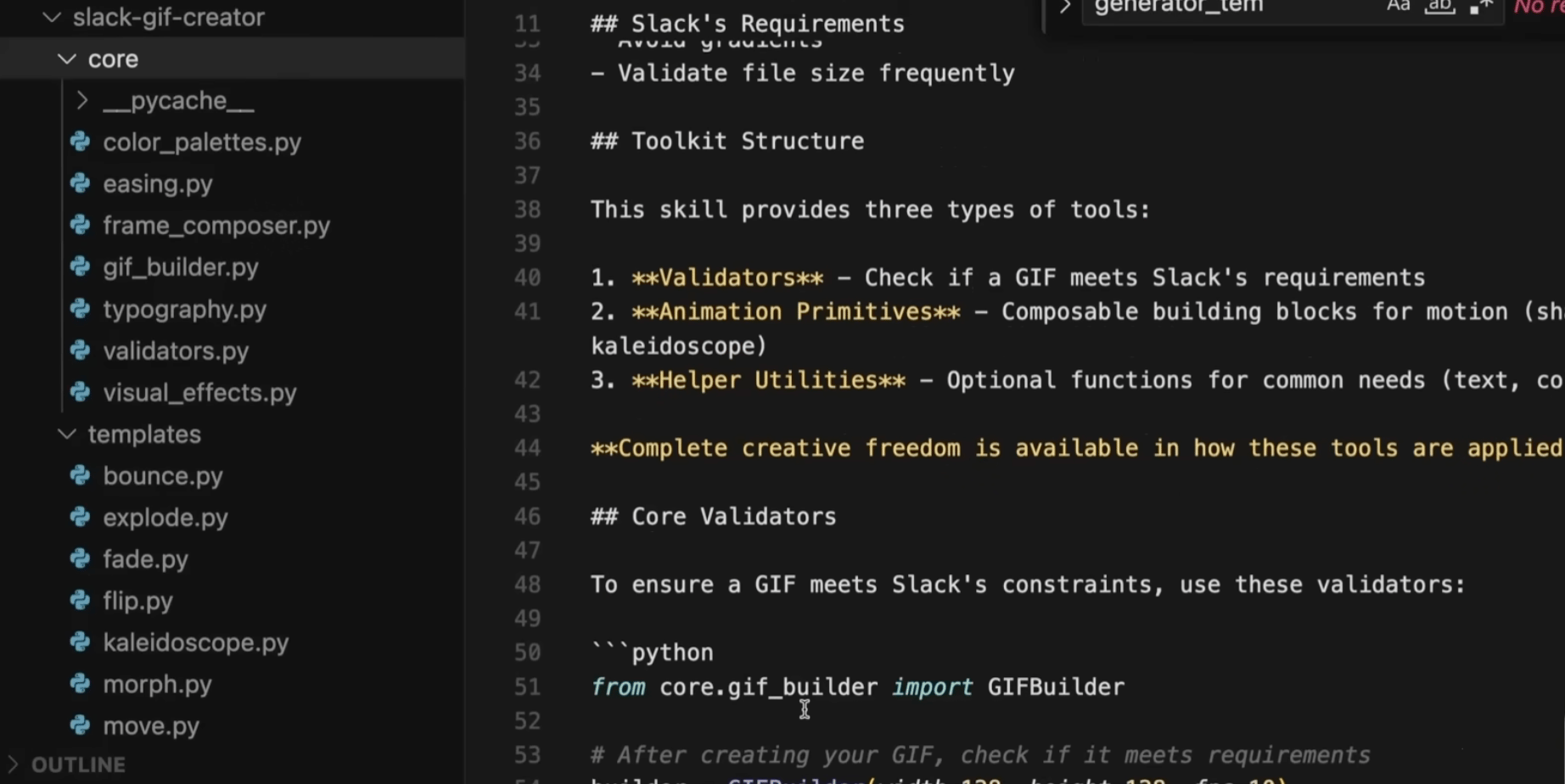Collapse the templates folder chevron

click(x=66, y=434)
